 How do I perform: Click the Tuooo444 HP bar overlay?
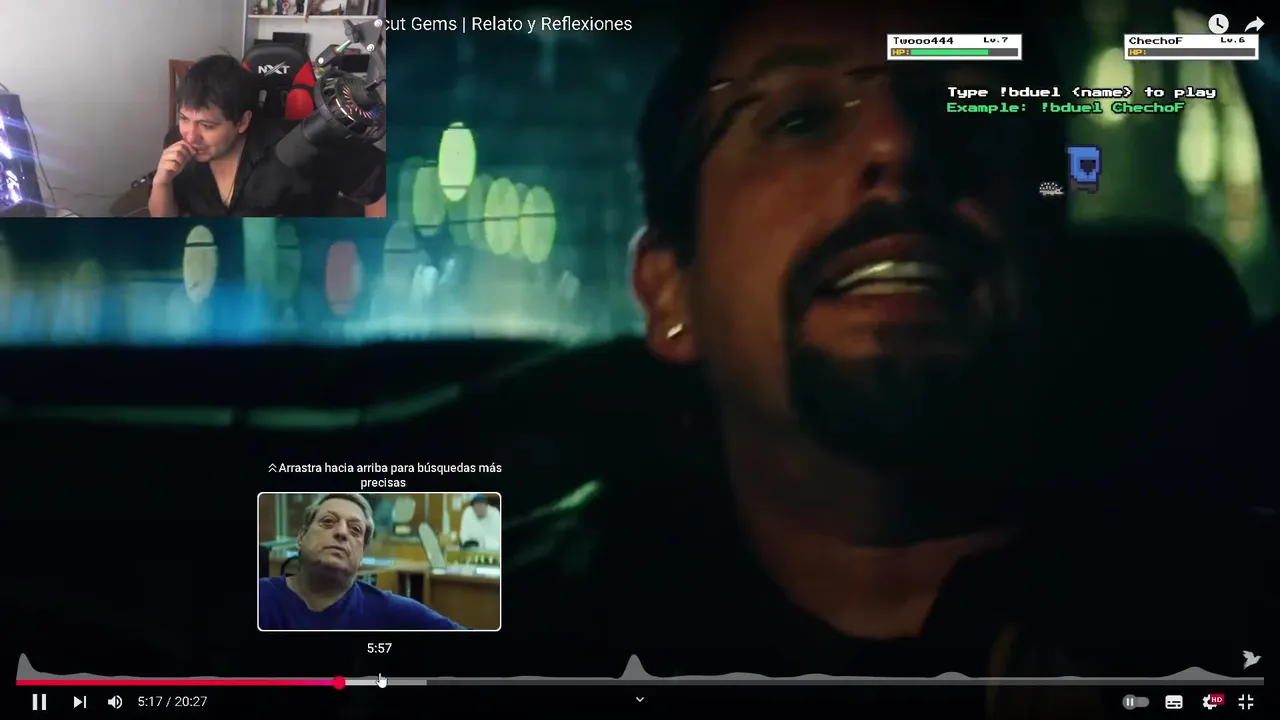[x=954, y=46]
